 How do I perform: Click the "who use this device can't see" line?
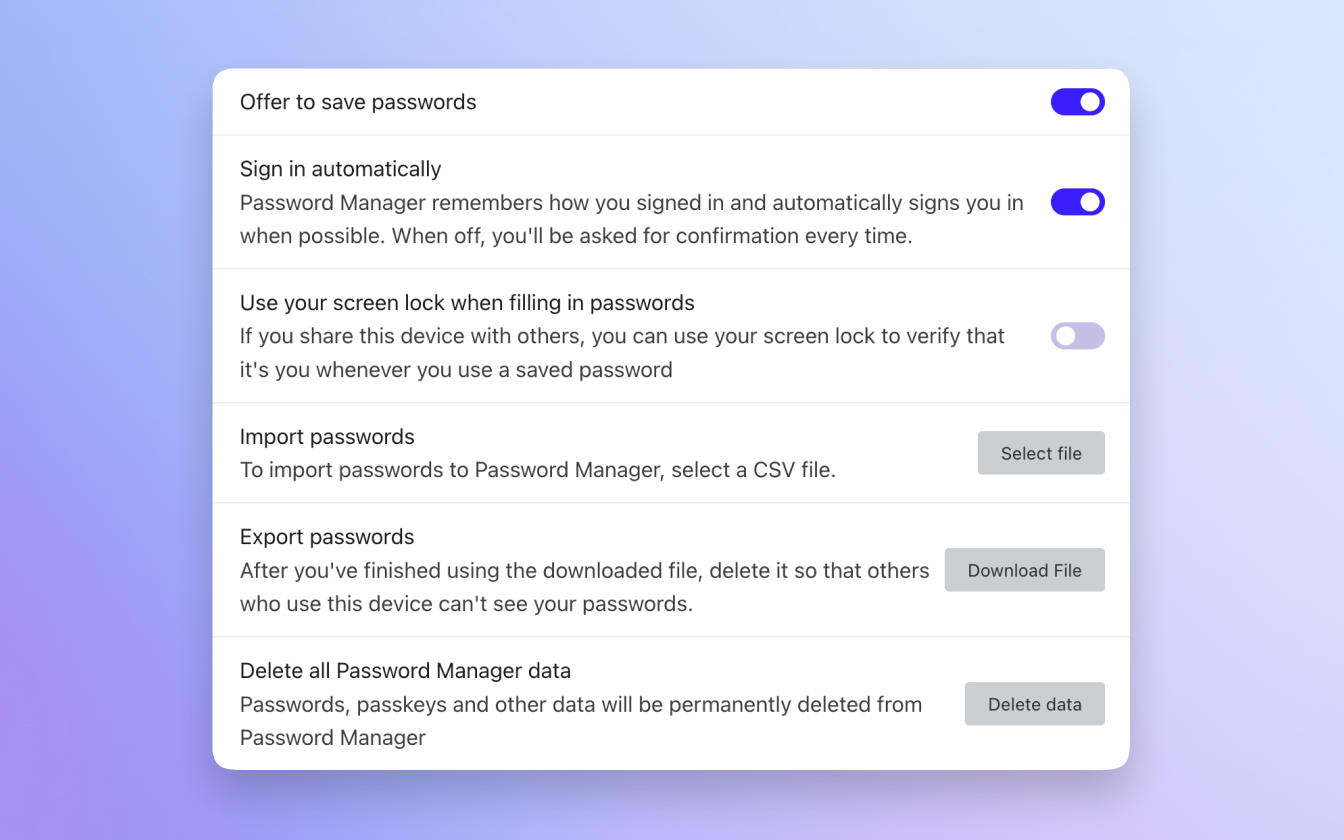pos(466,604)
